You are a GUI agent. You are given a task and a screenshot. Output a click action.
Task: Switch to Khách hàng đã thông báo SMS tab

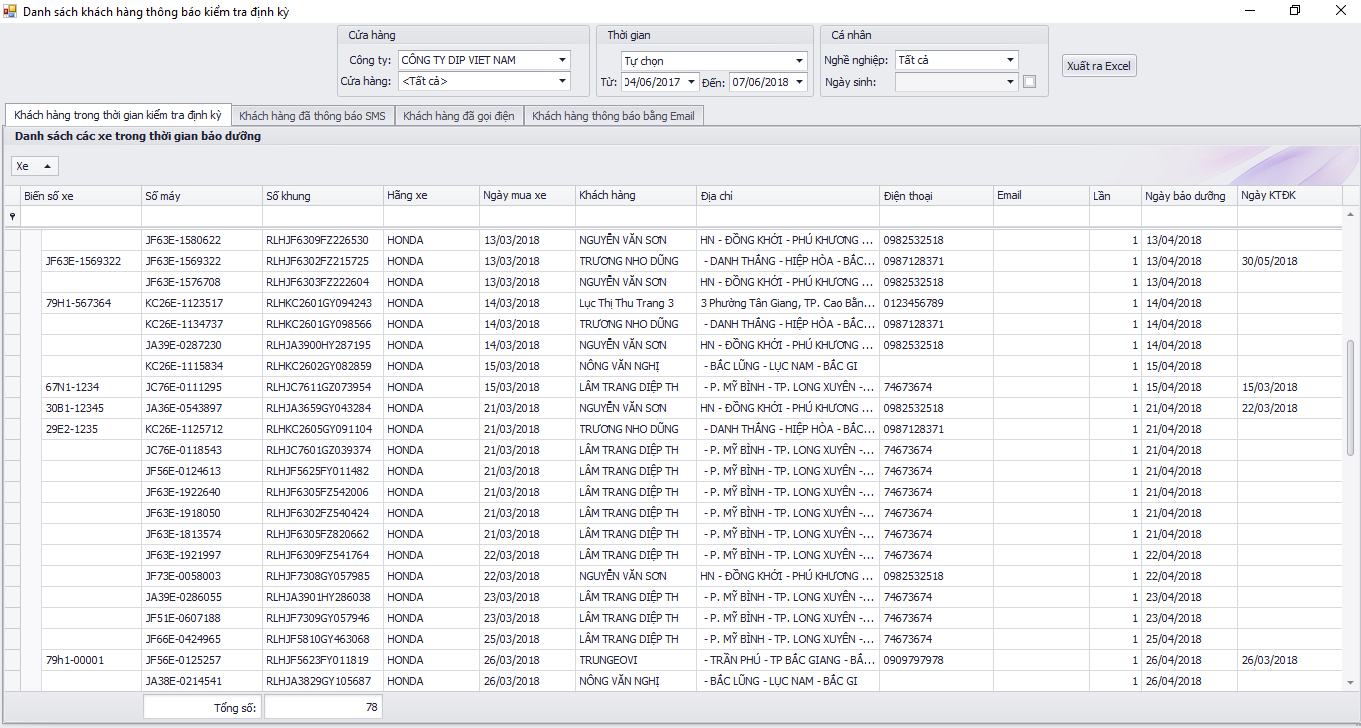(312, 116)
